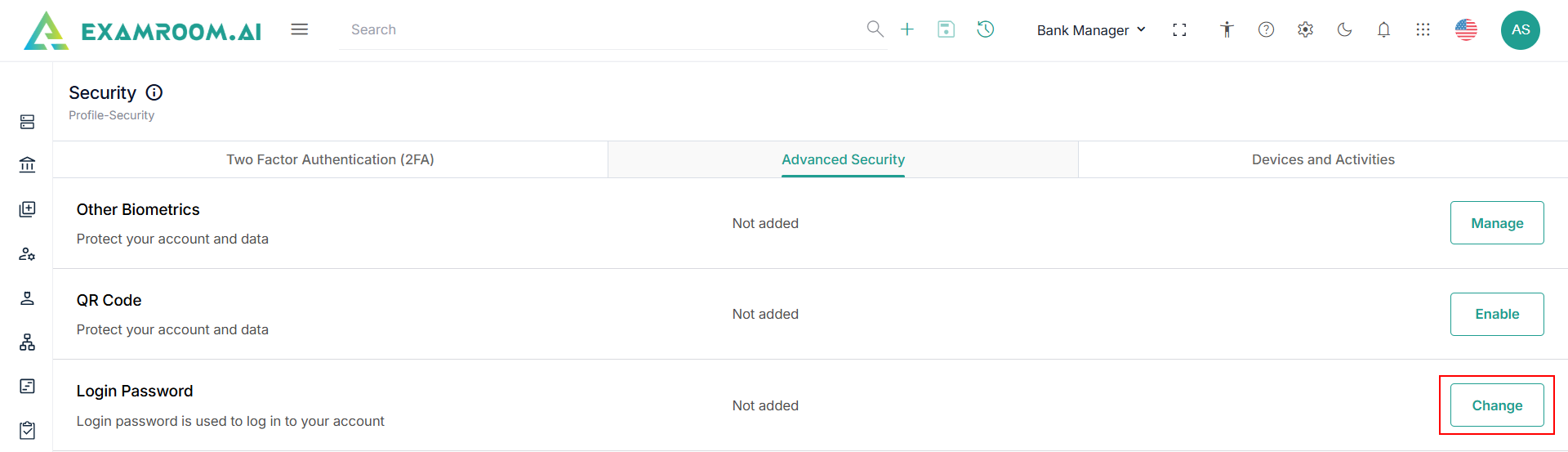Open the apps grid launcher
This screenshot has width=1568, height=452.
click(x=1423, y=30)
